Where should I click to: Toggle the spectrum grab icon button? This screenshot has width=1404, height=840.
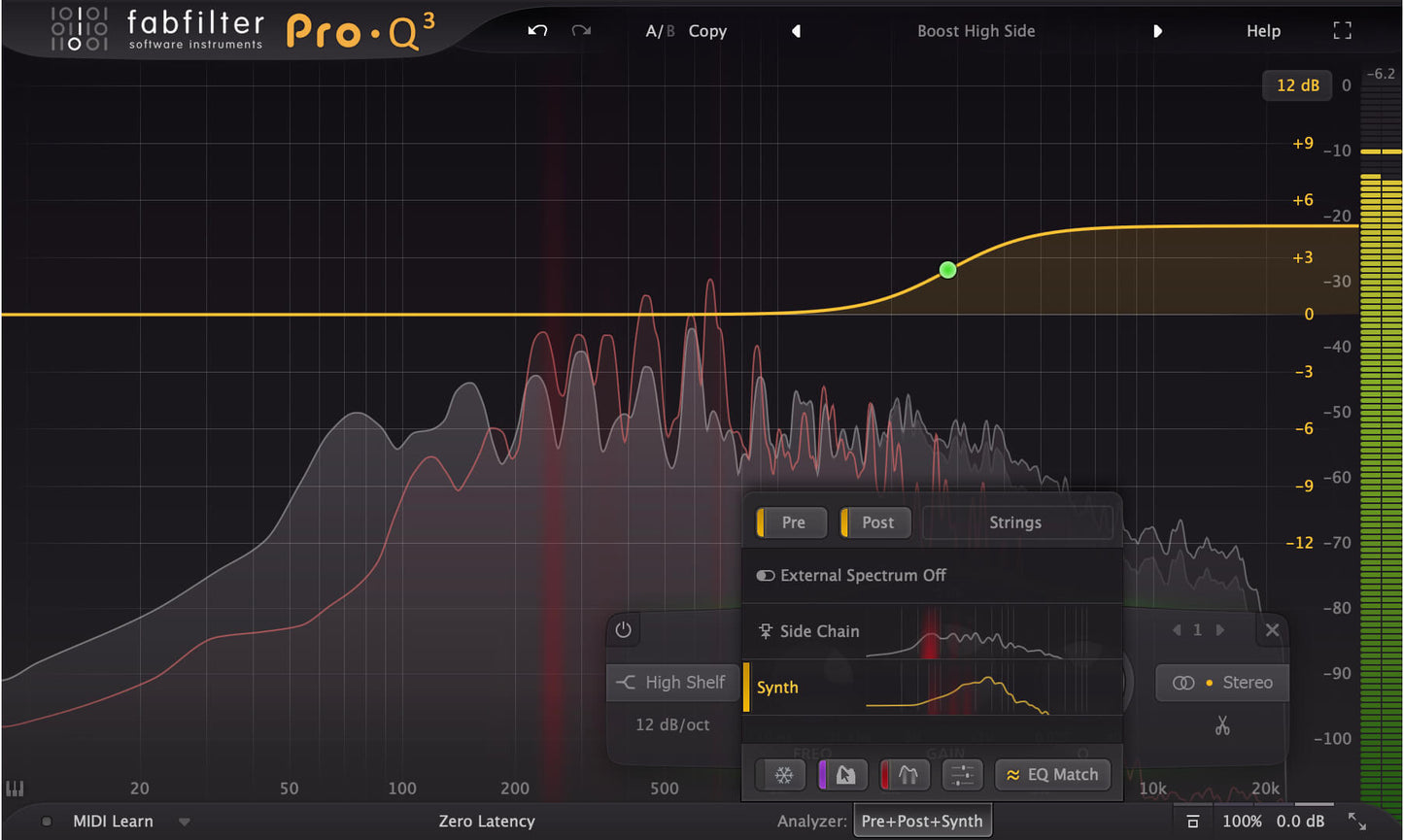pyautogui.click(x=843, y=775)
